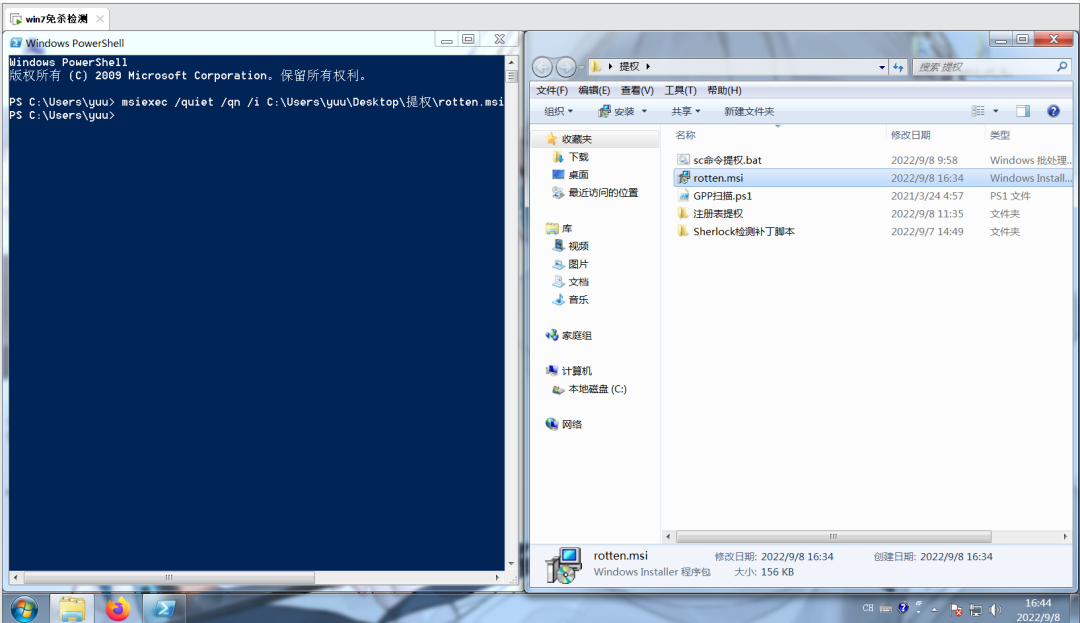Launch Firefox from the taskbar
1080x623 pixels.
pos(120,607)
